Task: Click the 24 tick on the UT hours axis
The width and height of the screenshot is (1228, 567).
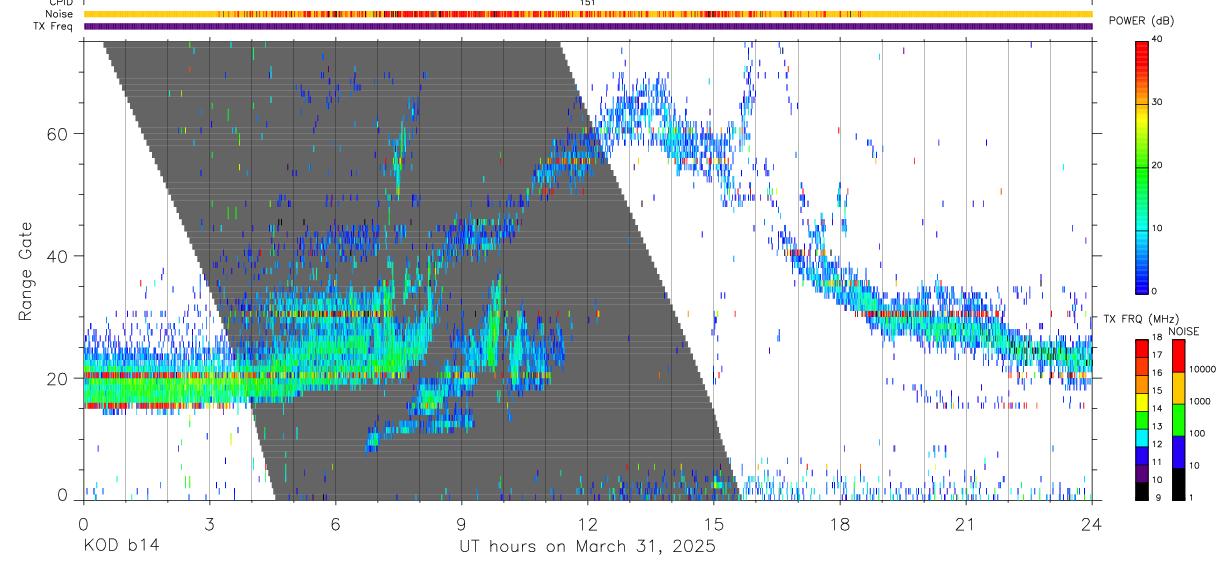Action: (x=1092, y=522)
